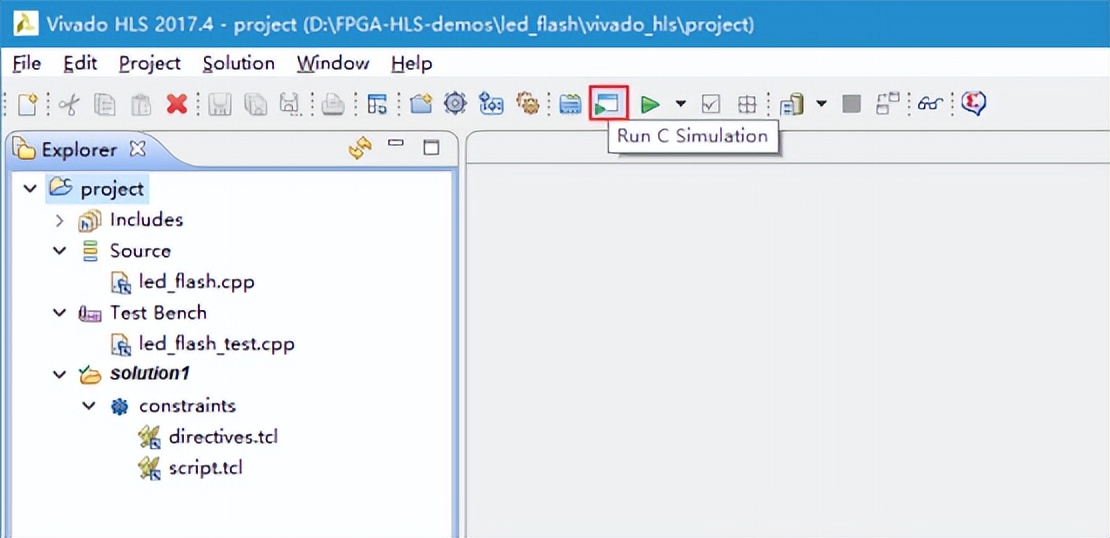Click the toolbar icon with yellow cylinder
1110x538 pixels.
click(x=791, y=105)
